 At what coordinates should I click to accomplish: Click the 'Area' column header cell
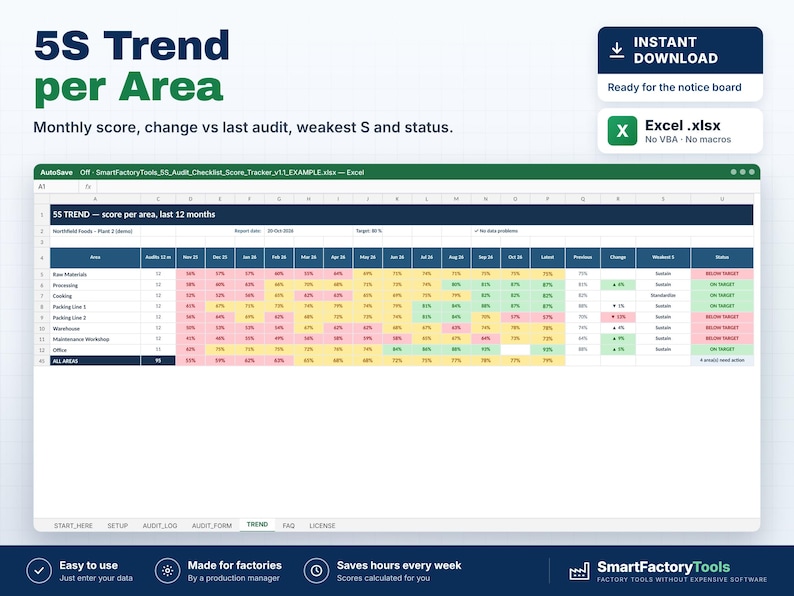[95, 258]
